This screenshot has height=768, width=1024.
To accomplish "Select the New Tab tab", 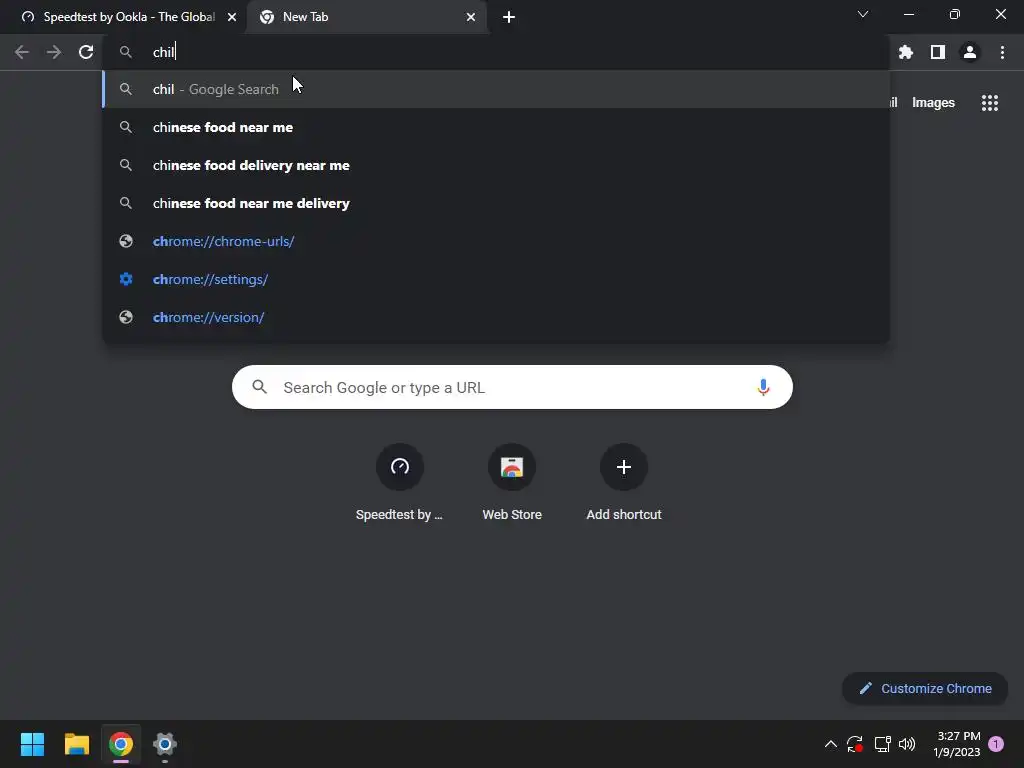I will [x=368, y=17].
